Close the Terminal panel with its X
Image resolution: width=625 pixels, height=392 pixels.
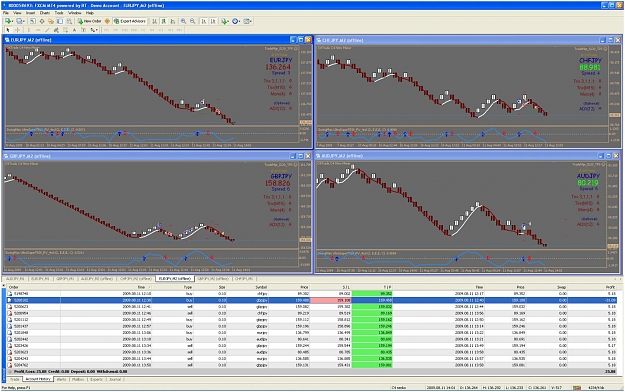pyautogui.click(x=4, y=286)
